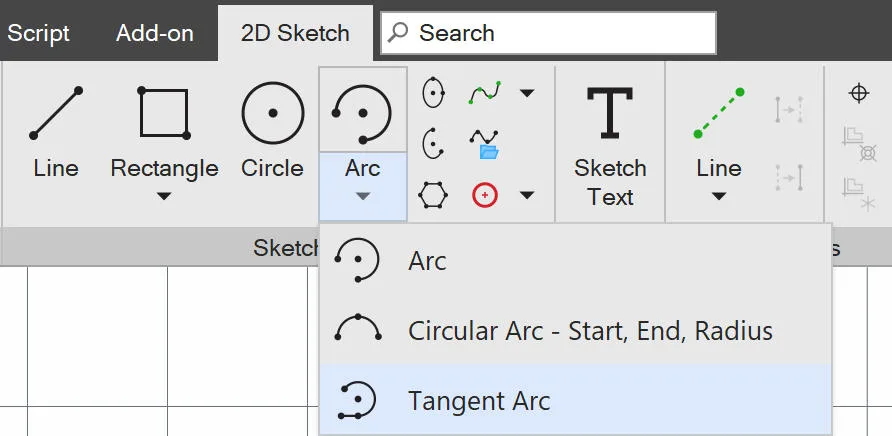Select the Polygon hexagon tool icon
Screen dimensions: 892x436
(x=433, y=195)
